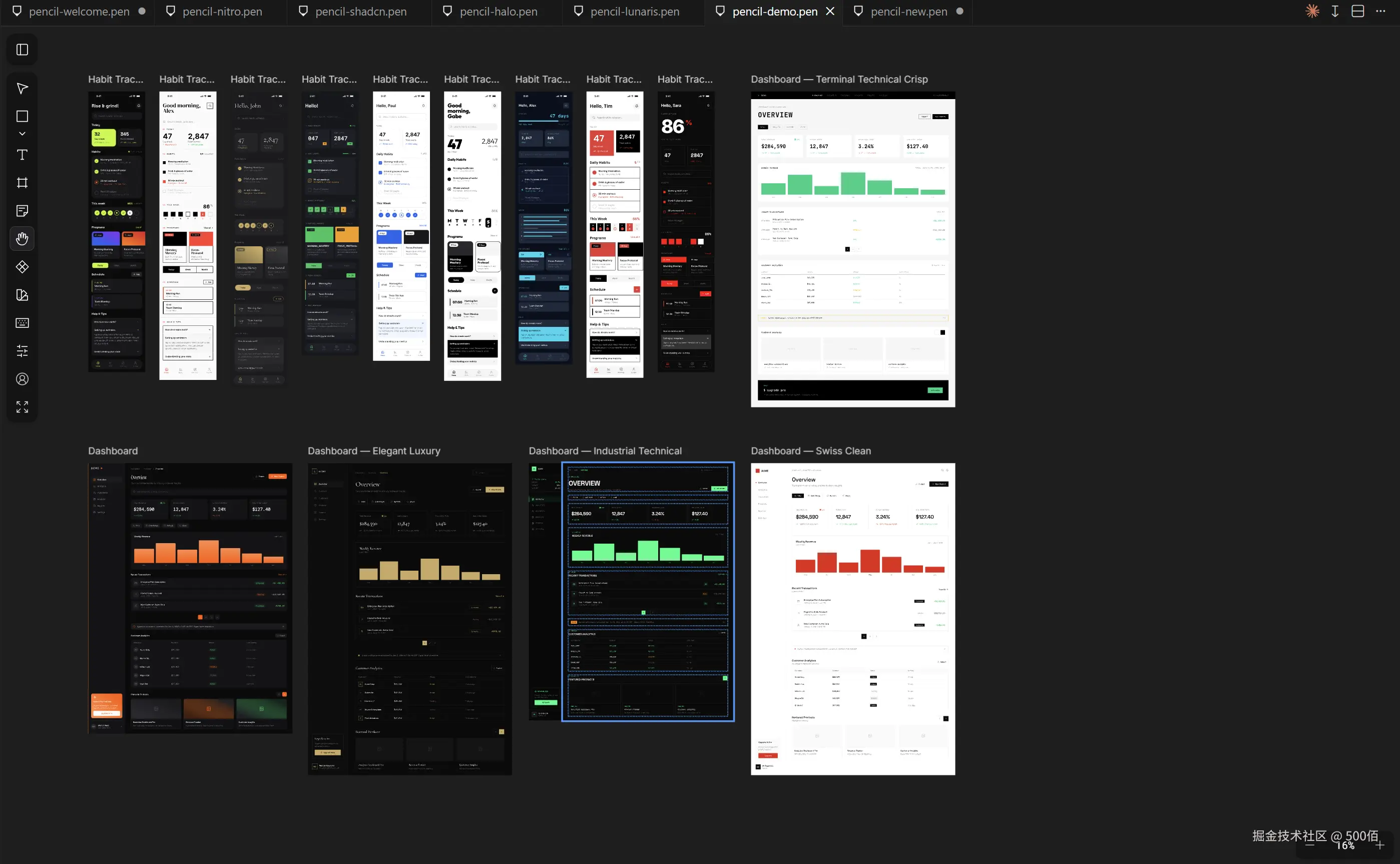The height and width of the screenshot is (864, 1400).
Task: Switch to pencil-shadcn.pen tab
Action: [x=360, y=12]
